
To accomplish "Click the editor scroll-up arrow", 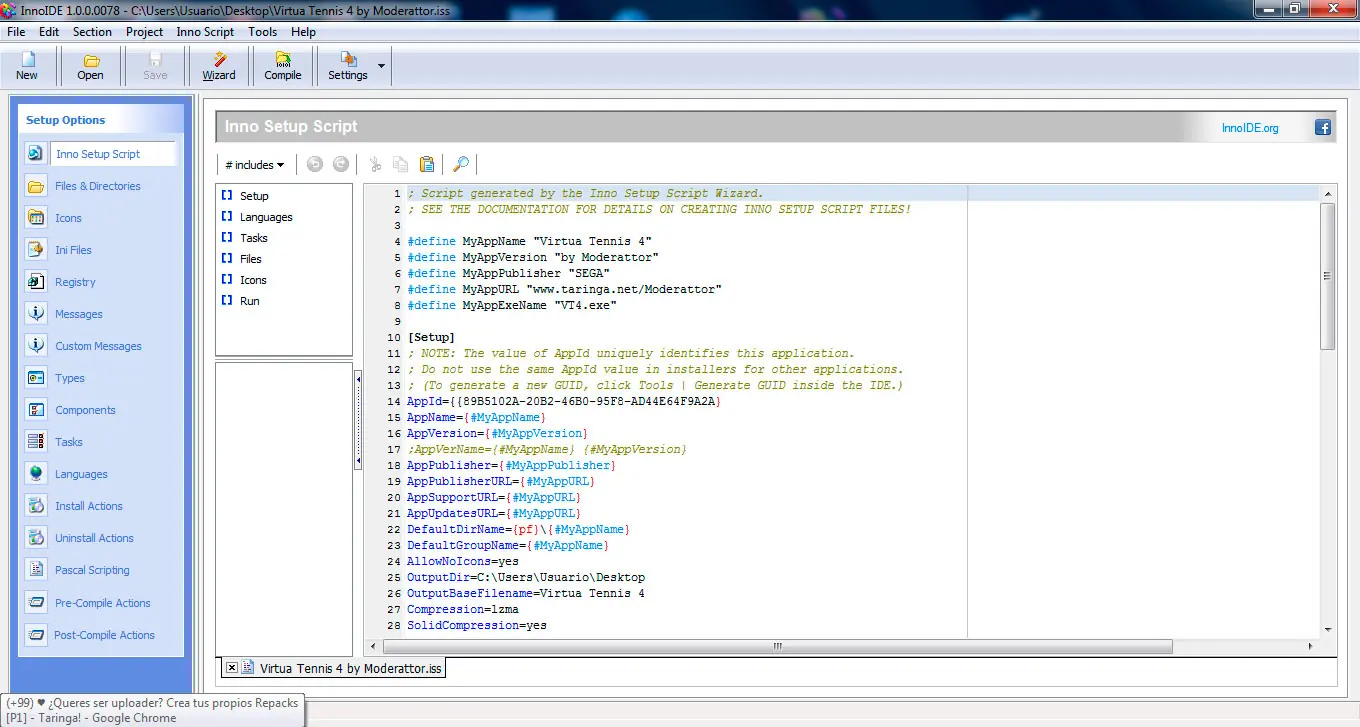I will [1328, 193].
